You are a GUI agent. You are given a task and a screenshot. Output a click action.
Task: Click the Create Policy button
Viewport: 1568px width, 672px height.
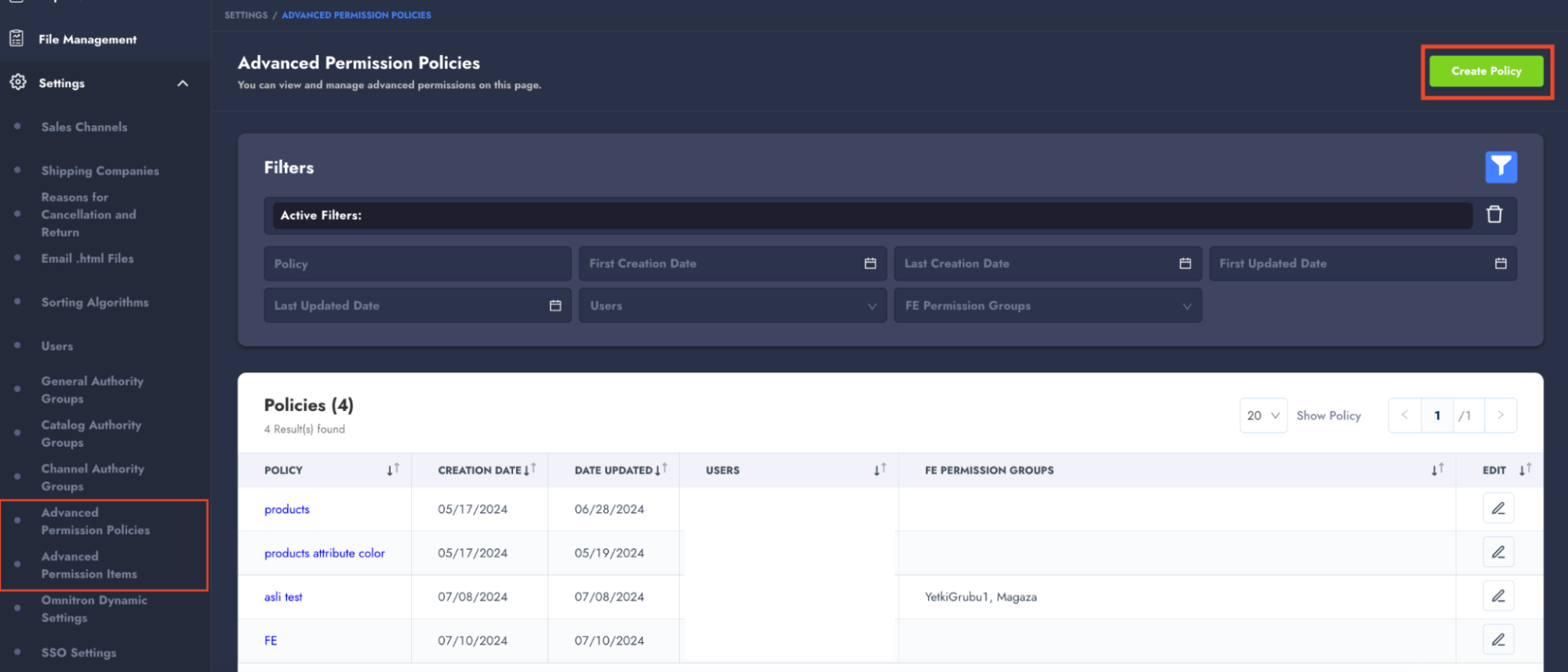tap(1486, 71)
